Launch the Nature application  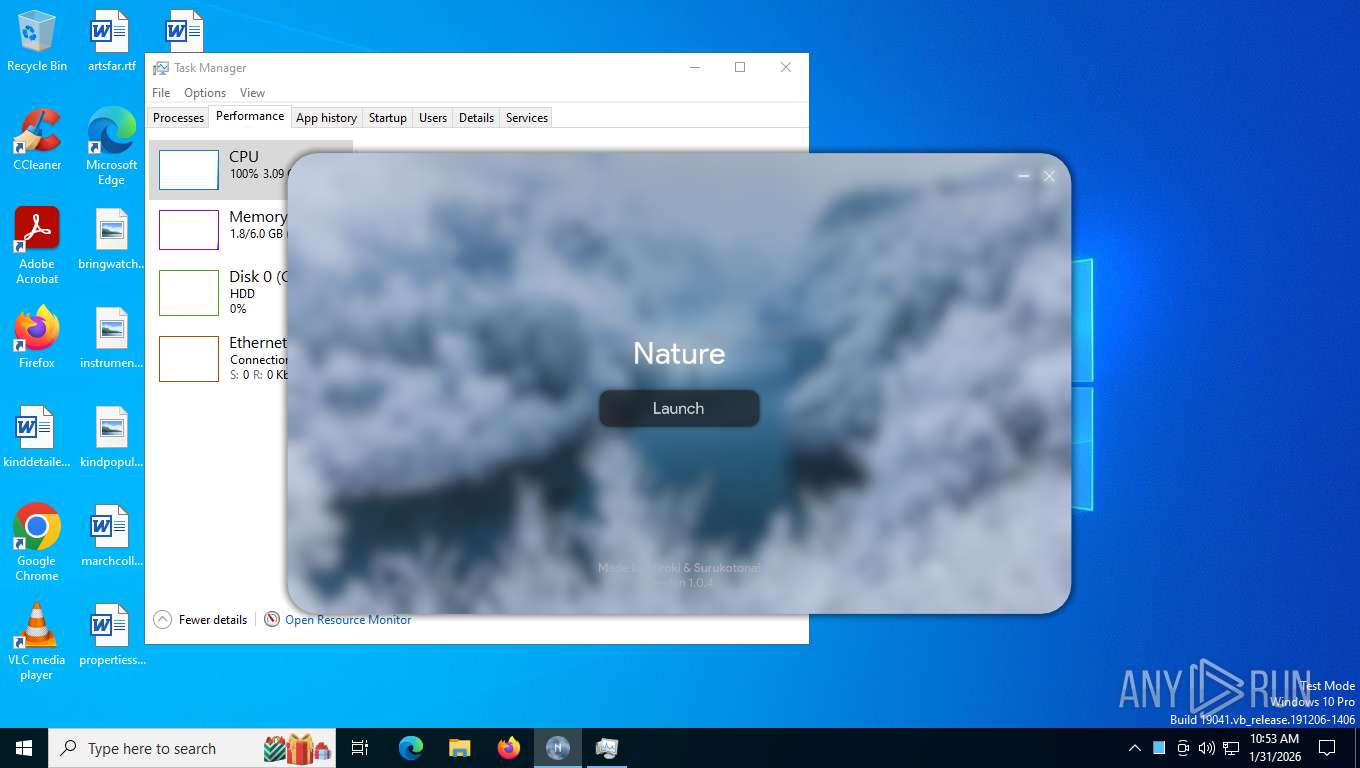click(x=679, y=408)
